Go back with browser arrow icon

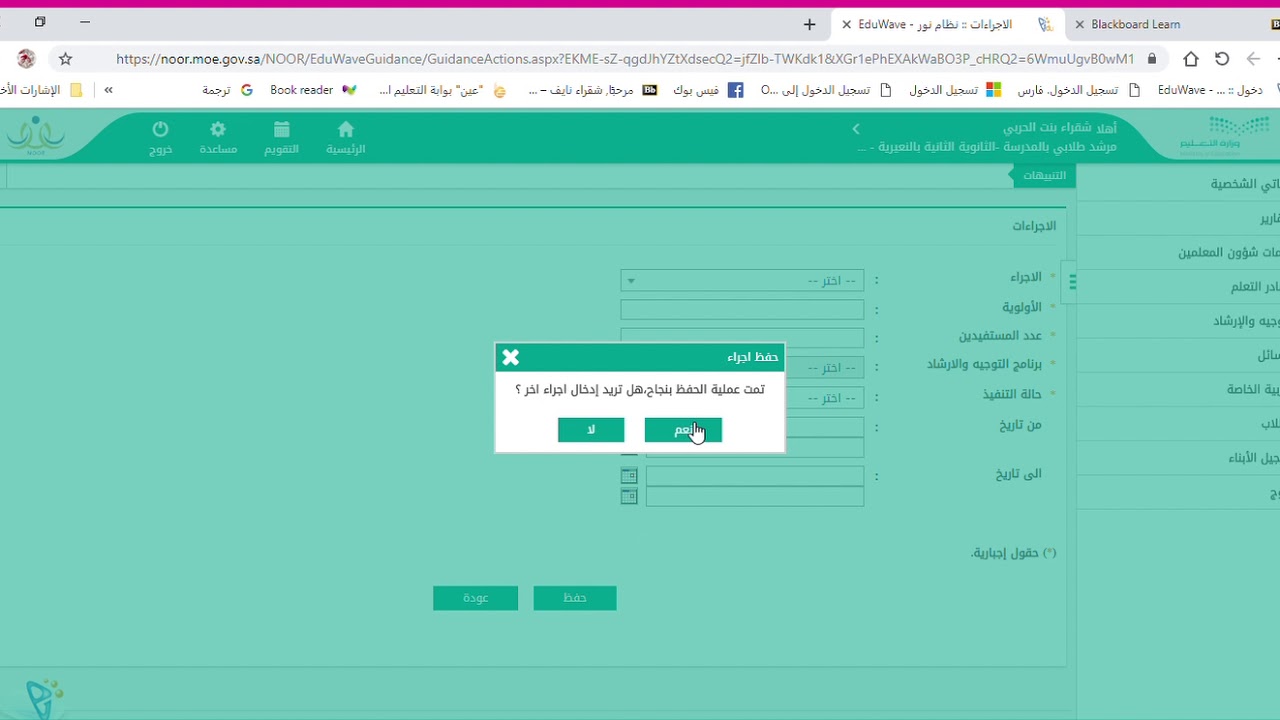coord(1252,59)
